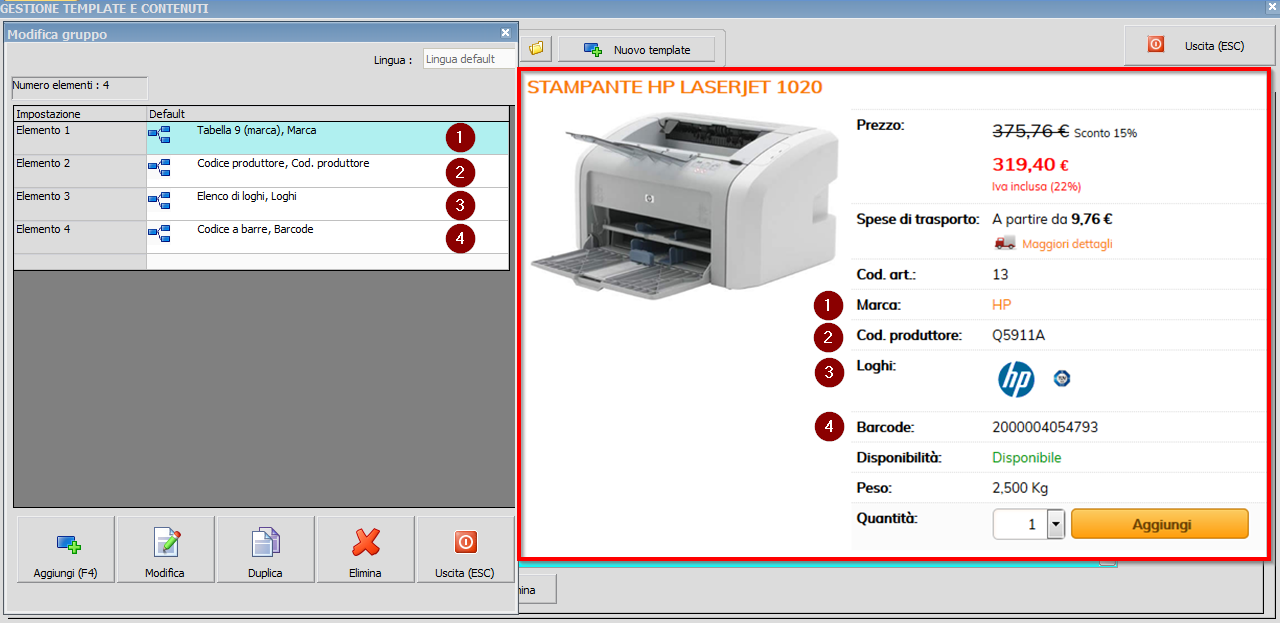Click the Lingua default field
The height and width of the screenshot is (623, 1280).
click(469, 59)
